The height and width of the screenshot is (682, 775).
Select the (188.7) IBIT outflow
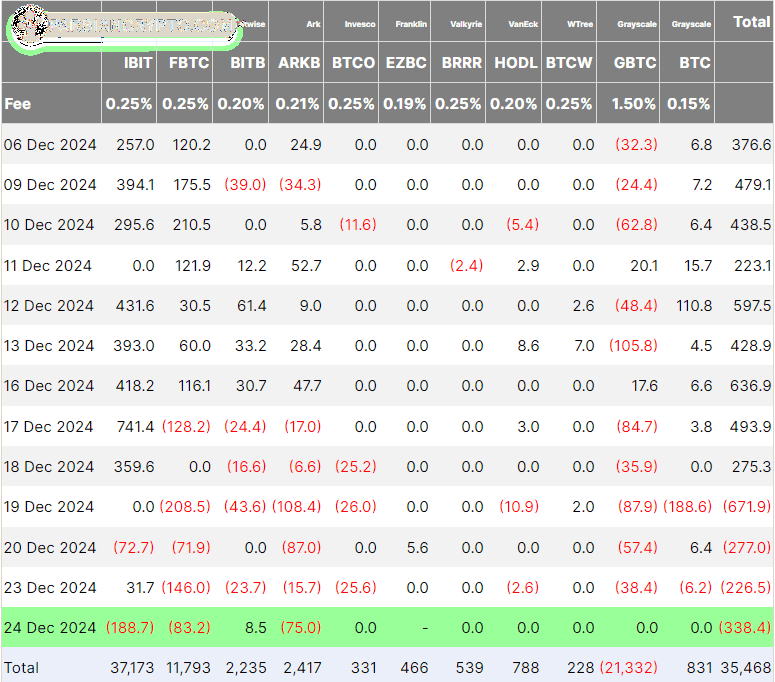130,628
